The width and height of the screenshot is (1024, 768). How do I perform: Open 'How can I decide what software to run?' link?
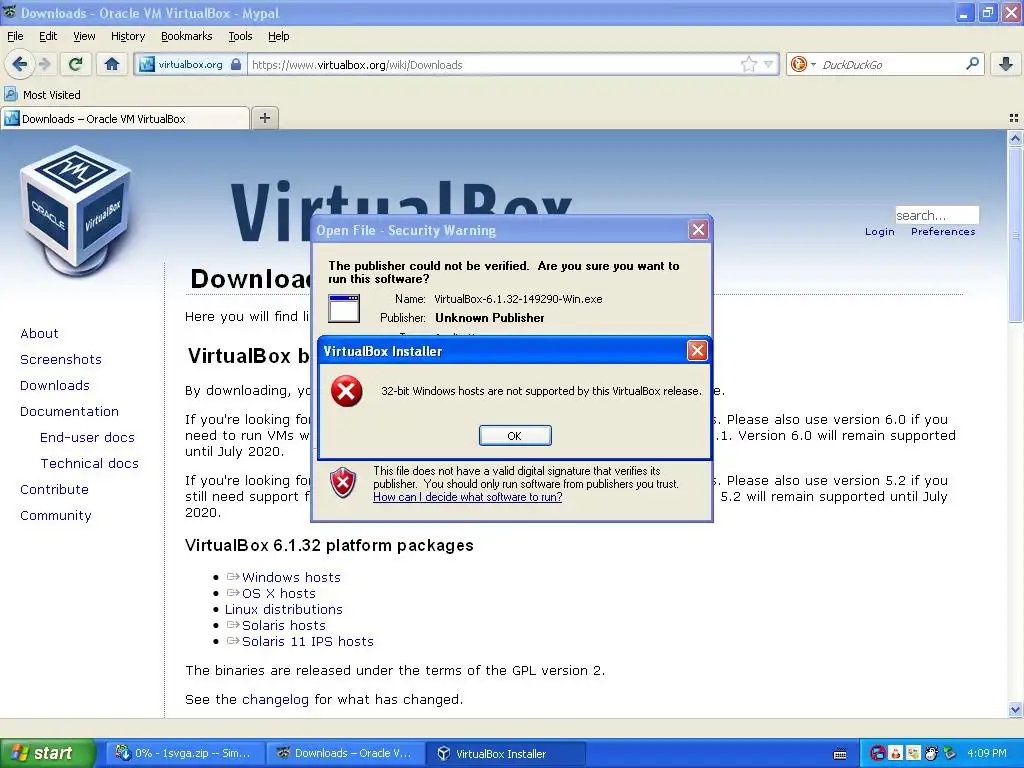point(468,497)
